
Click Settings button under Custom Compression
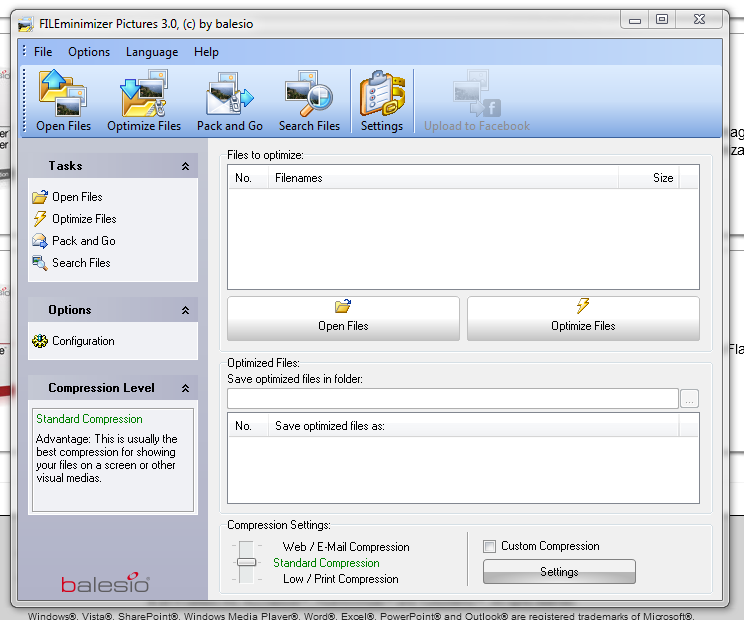coord(559,572)
